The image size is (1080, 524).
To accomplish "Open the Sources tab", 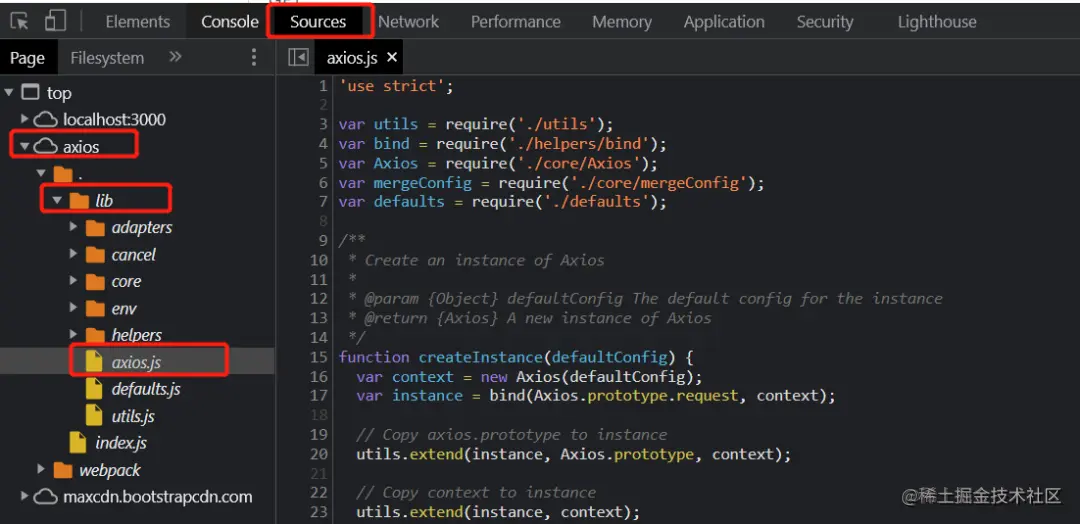I will coord(318,22).
